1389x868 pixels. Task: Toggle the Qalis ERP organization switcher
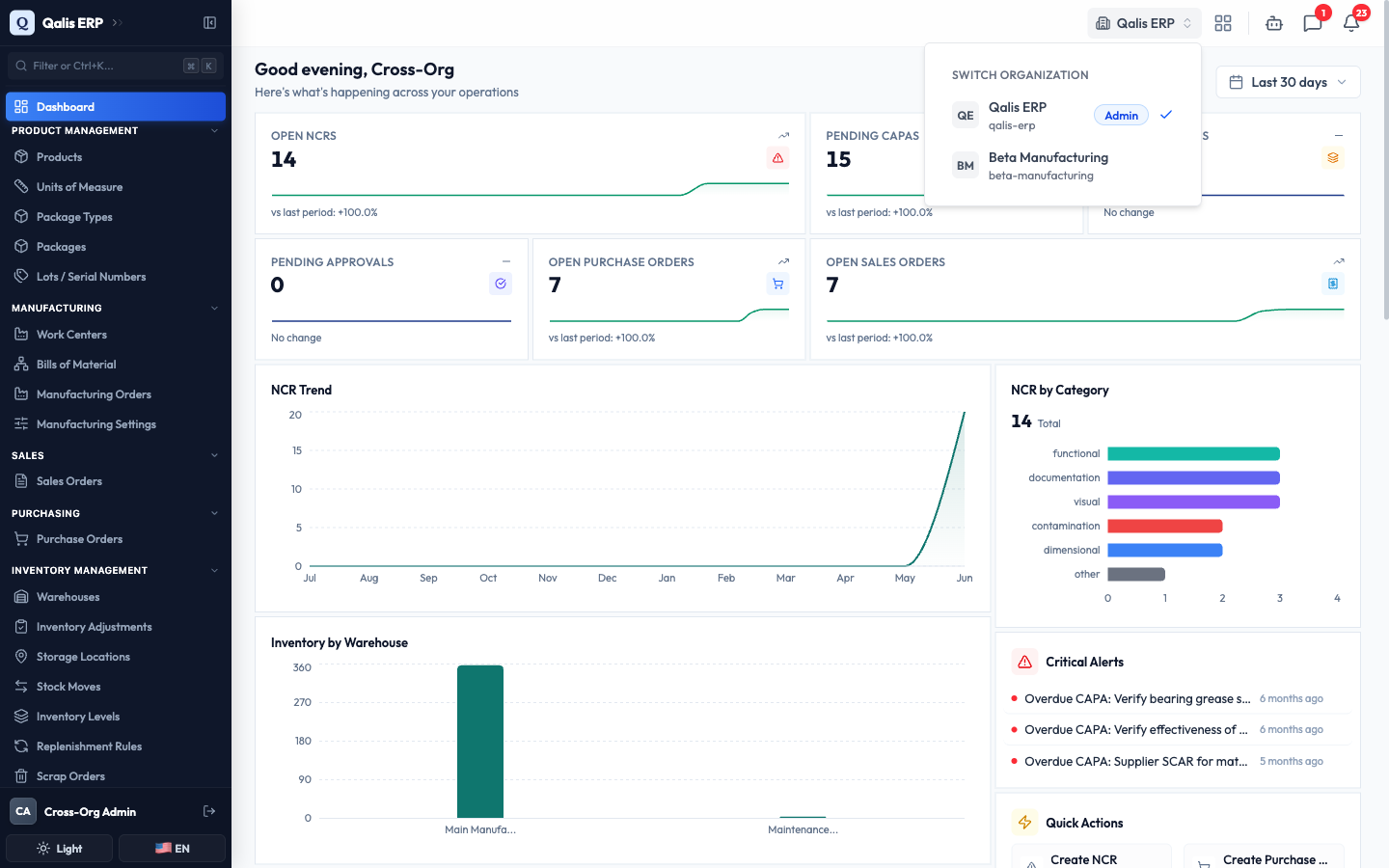pyautogui.click(x=1145, y=23)
